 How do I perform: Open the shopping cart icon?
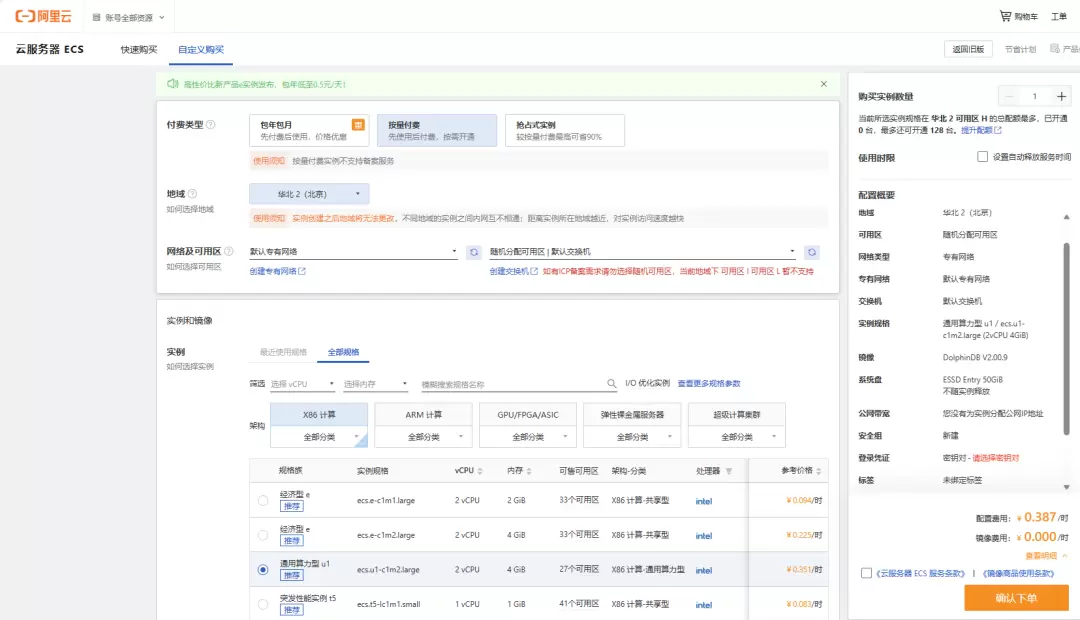point(1005,17)
